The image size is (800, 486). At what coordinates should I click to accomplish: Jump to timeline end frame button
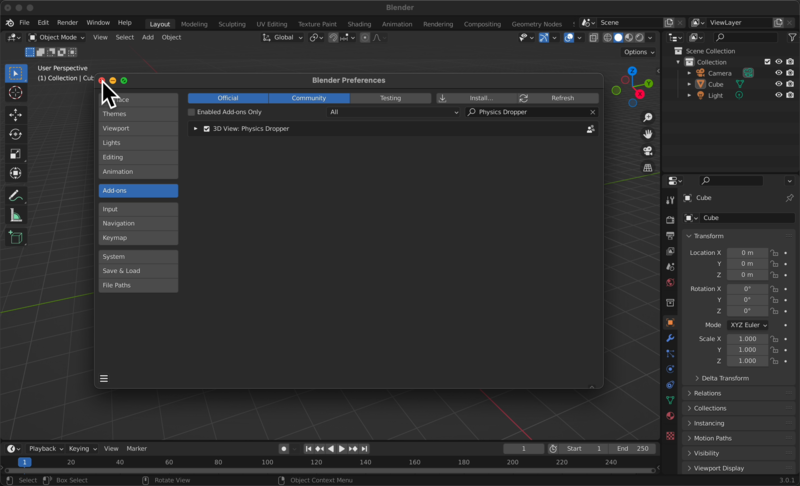click(x=364, y=449)
